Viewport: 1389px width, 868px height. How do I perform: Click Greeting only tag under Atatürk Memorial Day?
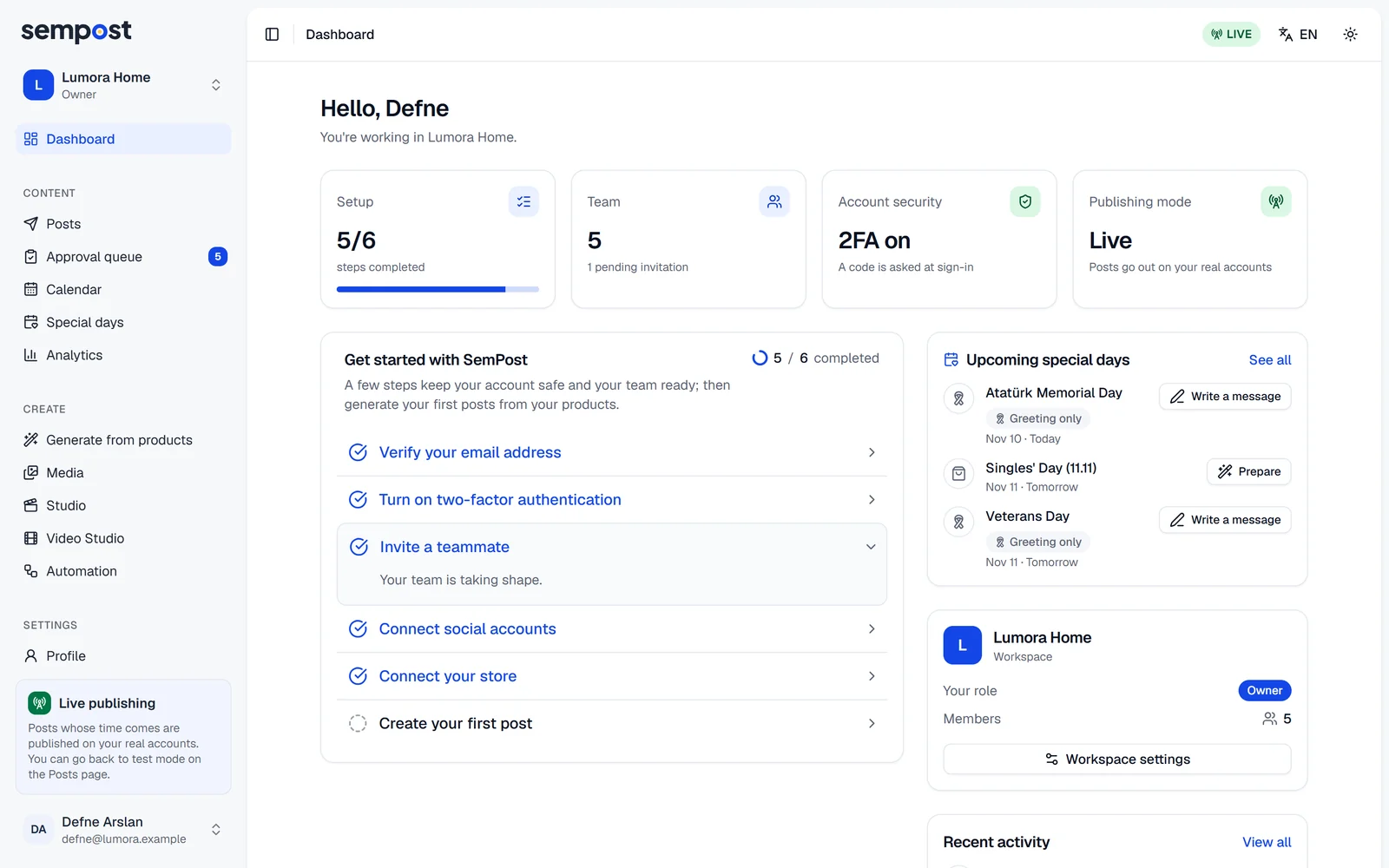tap(1037, 418)
